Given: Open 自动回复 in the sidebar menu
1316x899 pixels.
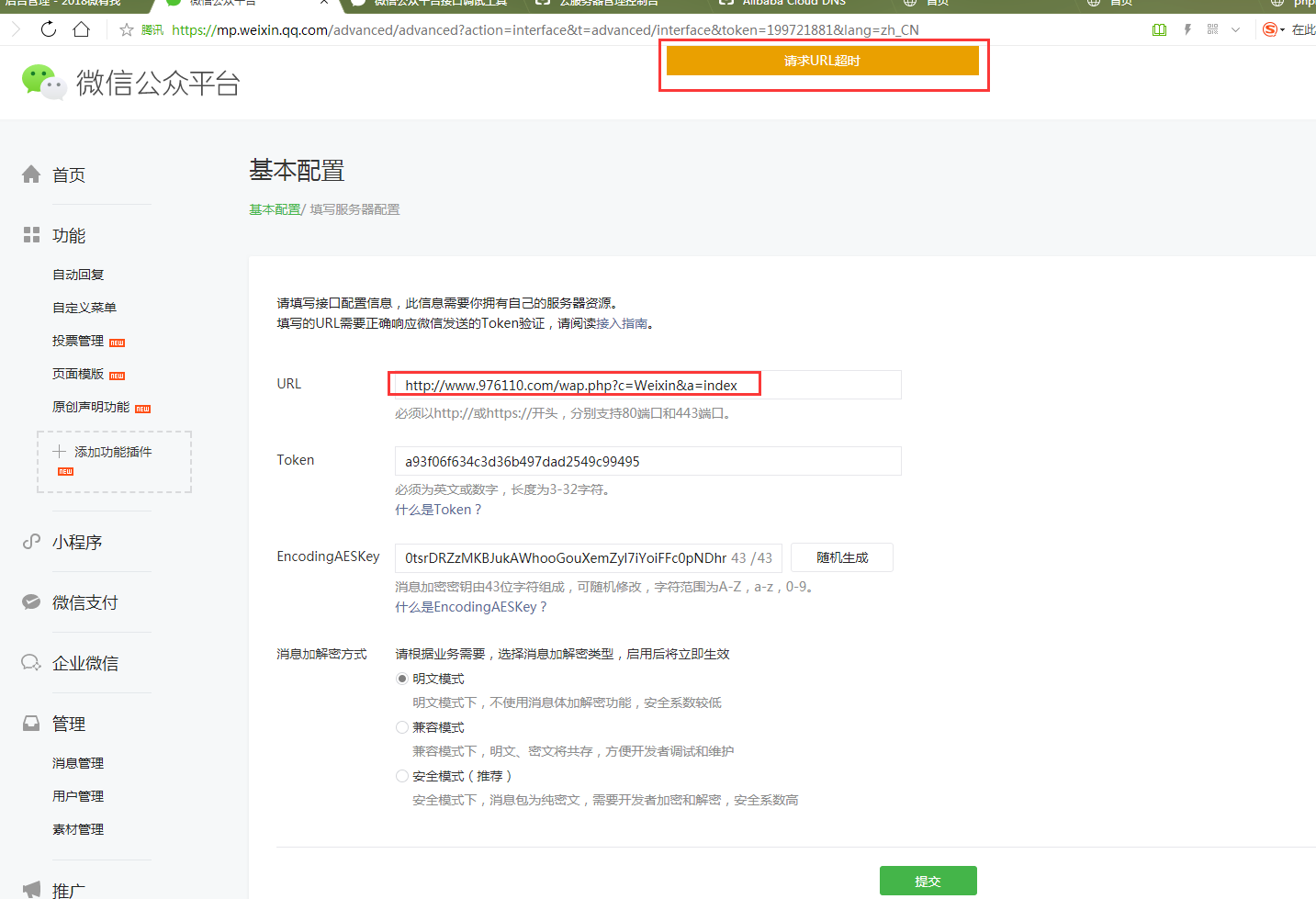Looking at the screenshot, I should click(78, 275).
